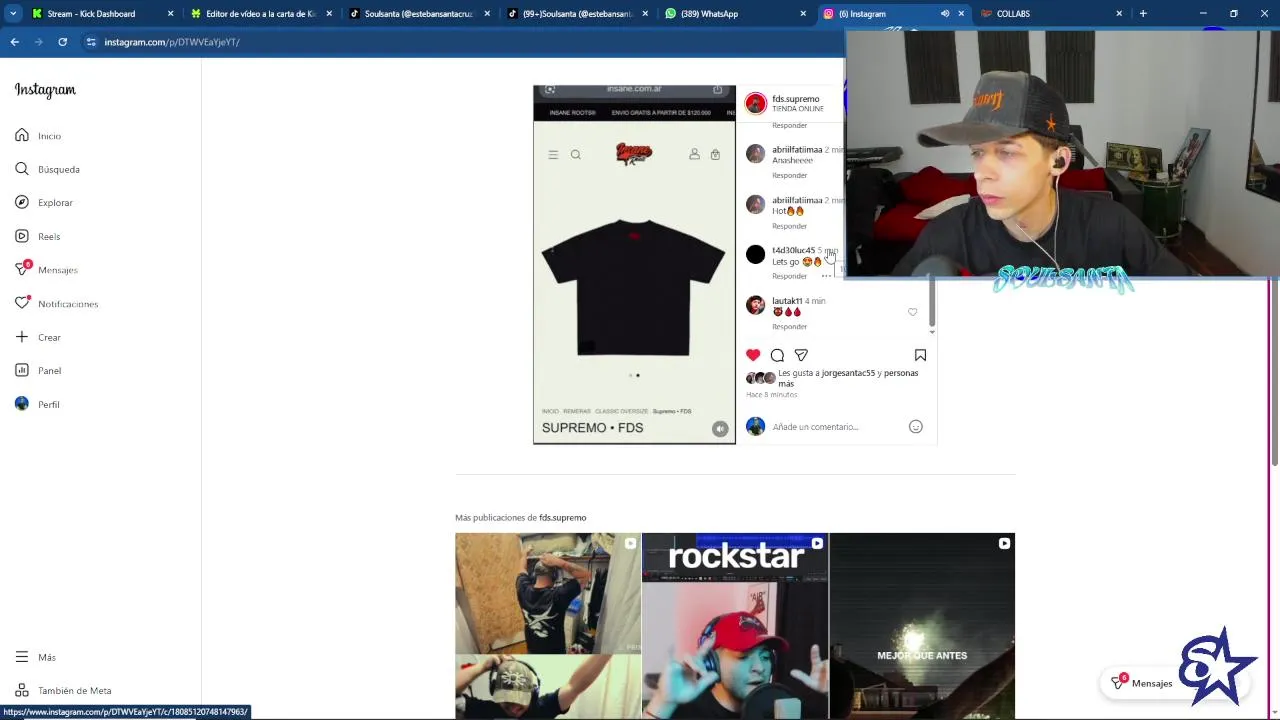
Task: Open Mensajes in the left sidebar
Action: [x=46, y=270]
